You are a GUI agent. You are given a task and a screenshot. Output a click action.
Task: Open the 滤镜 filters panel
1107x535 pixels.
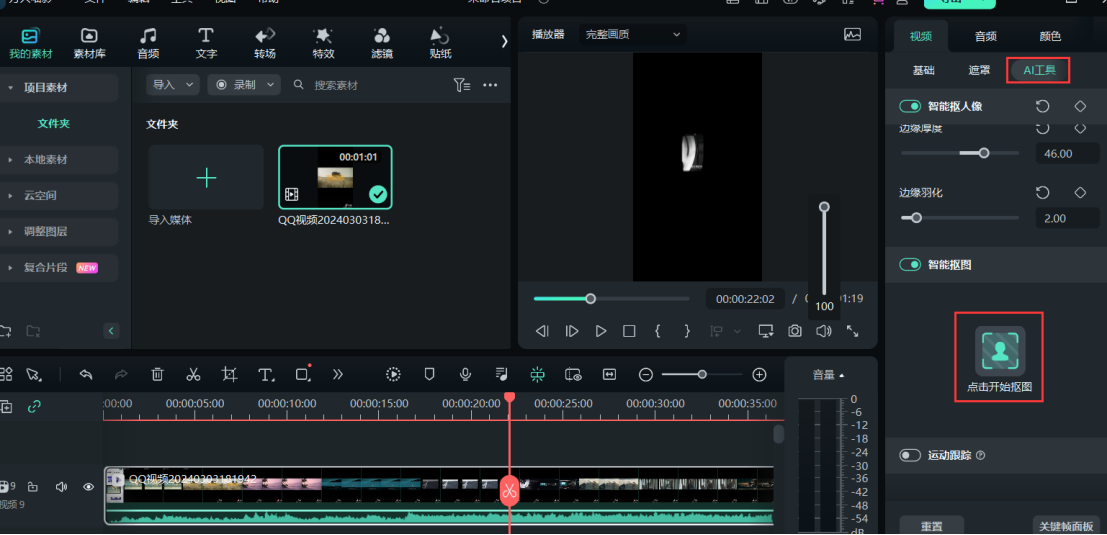tap(382, 43)
